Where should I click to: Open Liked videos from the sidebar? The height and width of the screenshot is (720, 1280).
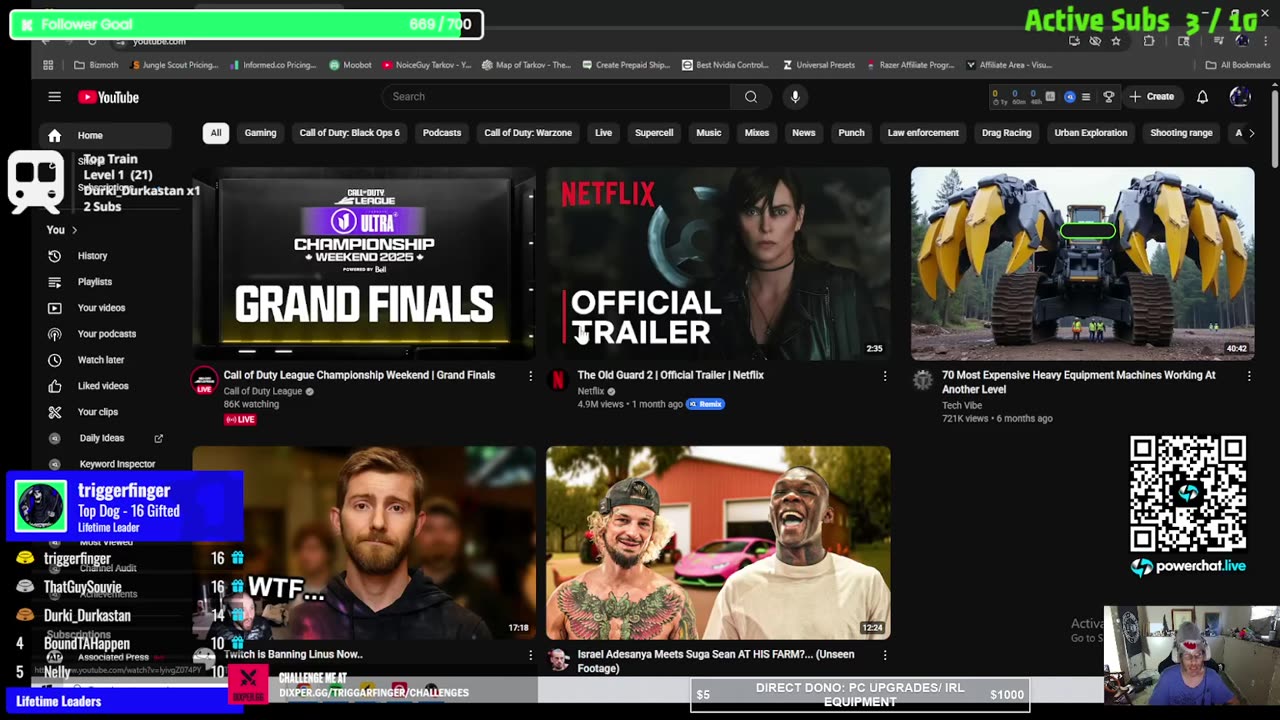[100, 386]
